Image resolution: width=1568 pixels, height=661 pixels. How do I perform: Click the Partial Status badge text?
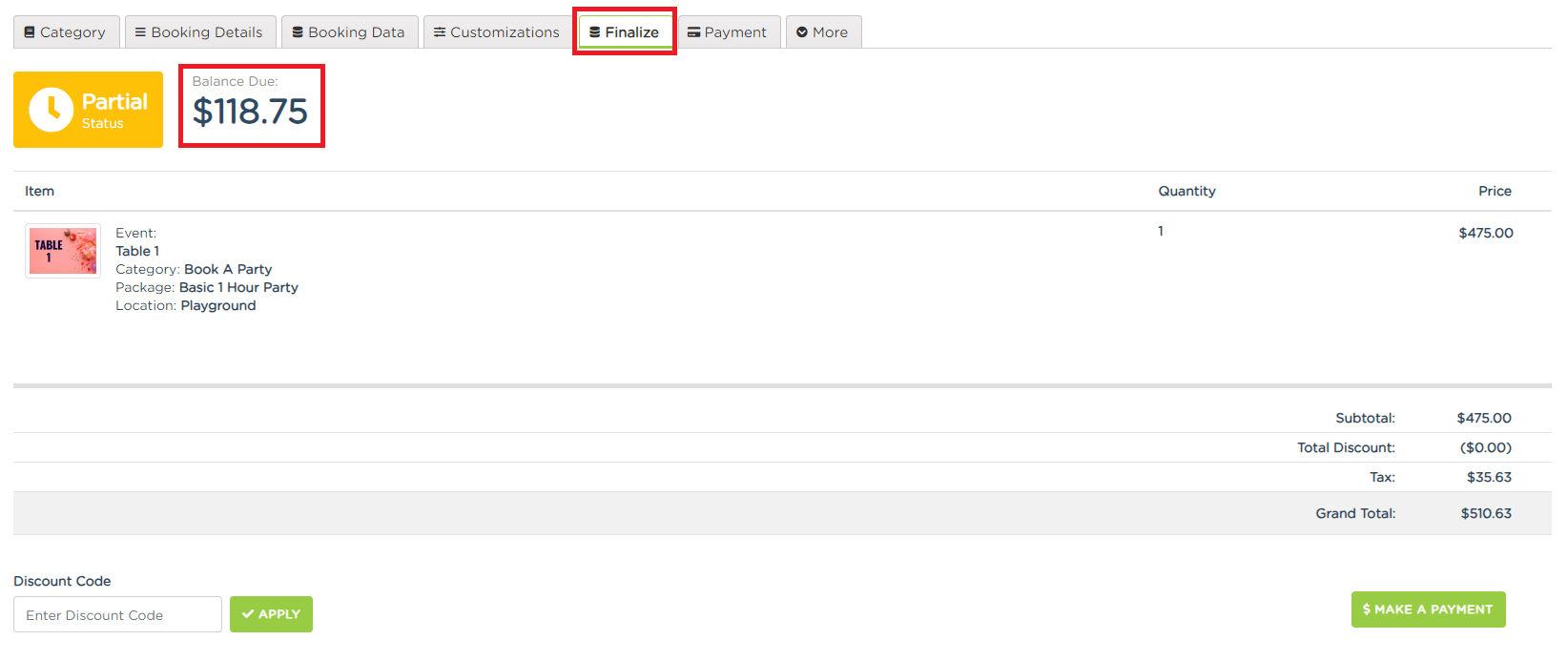(x=114, y=110)
